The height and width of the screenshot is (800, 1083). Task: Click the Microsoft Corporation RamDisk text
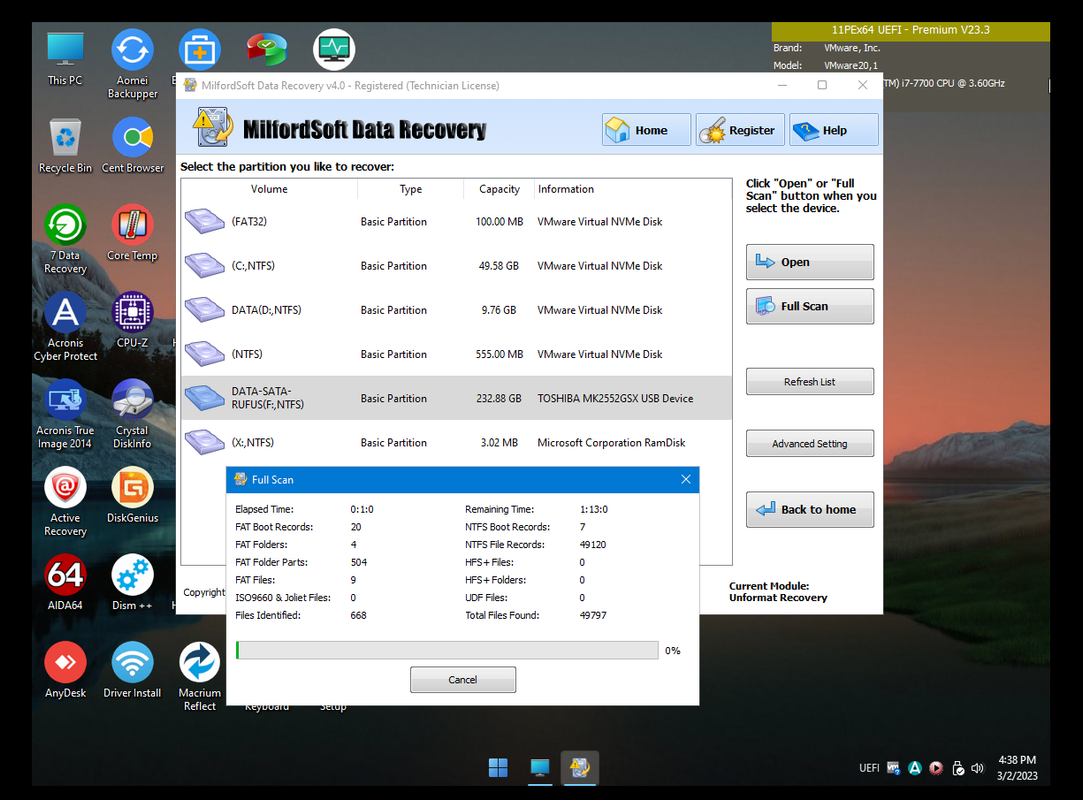click(x=611, y=443)
